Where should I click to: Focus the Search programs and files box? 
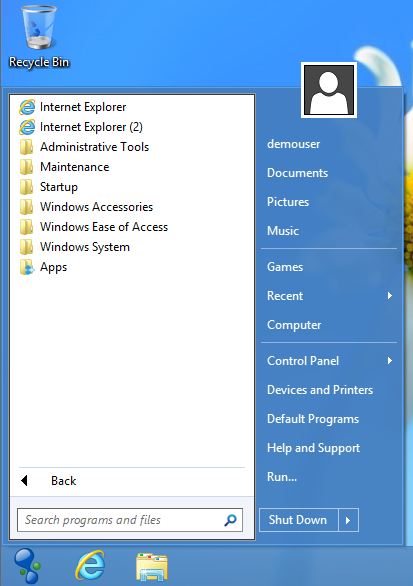click(130, 520)
